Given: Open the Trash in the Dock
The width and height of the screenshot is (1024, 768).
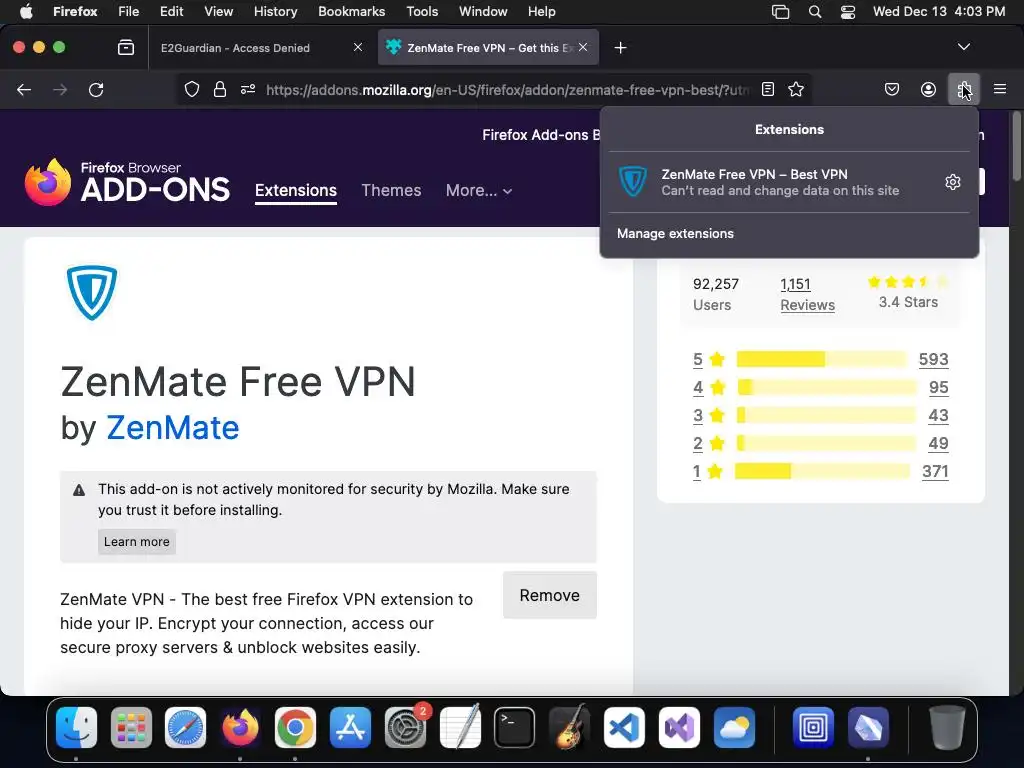Looking at the screenshot, I should (947, 727).
